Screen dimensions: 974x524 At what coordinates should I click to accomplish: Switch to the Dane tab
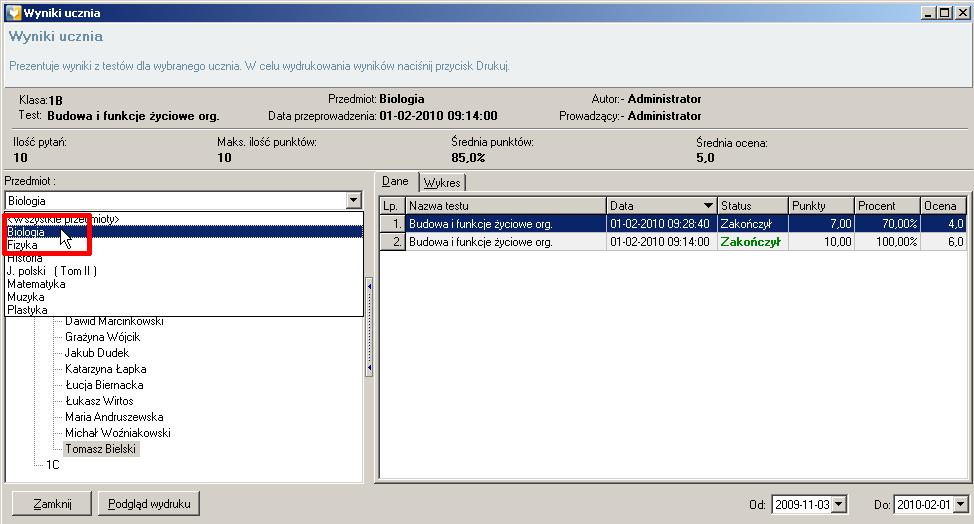pos(396,181)
